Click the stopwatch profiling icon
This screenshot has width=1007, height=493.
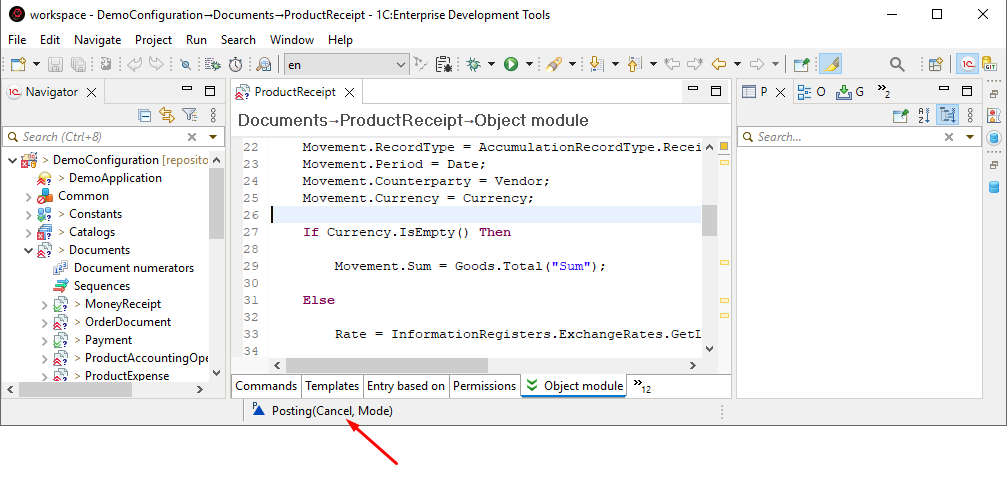238,64
